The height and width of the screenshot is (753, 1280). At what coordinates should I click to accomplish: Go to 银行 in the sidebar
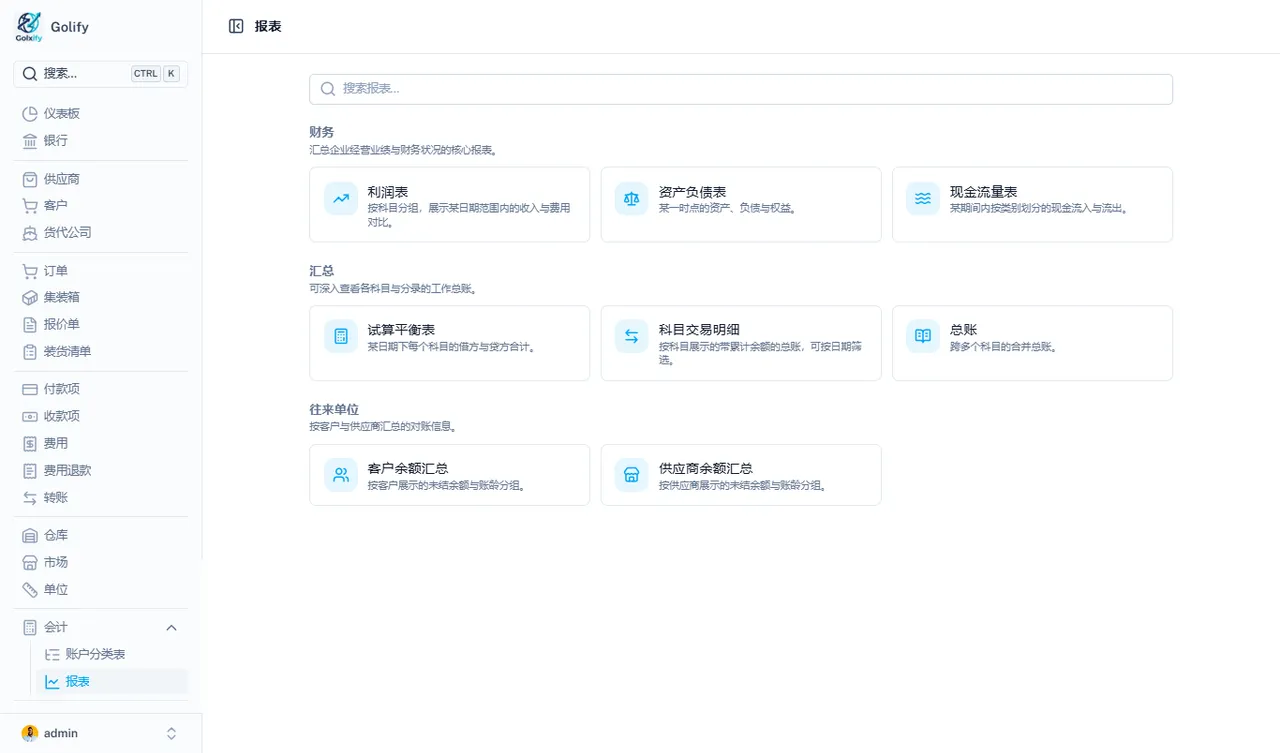(101, 141)
